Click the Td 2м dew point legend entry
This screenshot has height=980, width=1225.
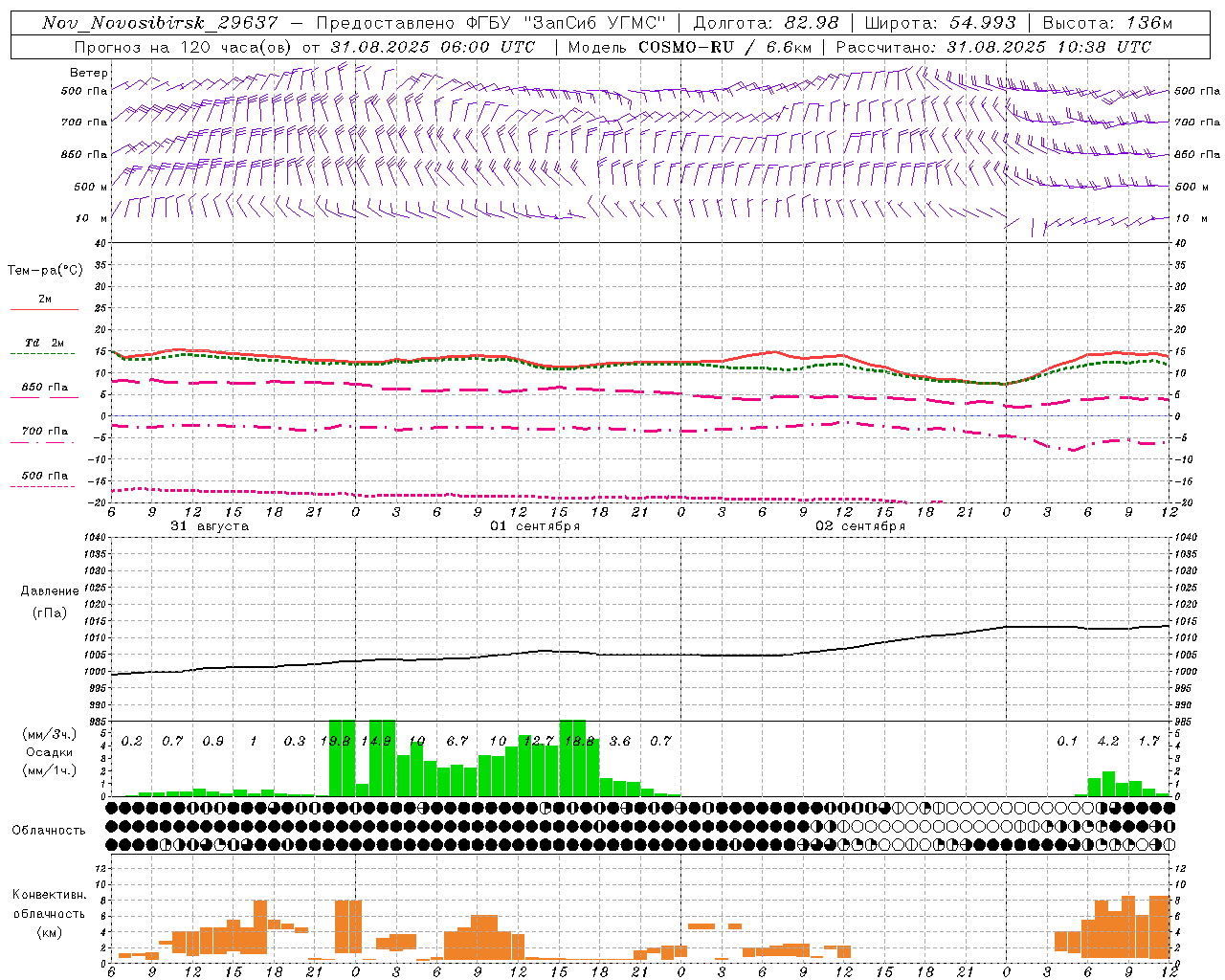point(44,343)
